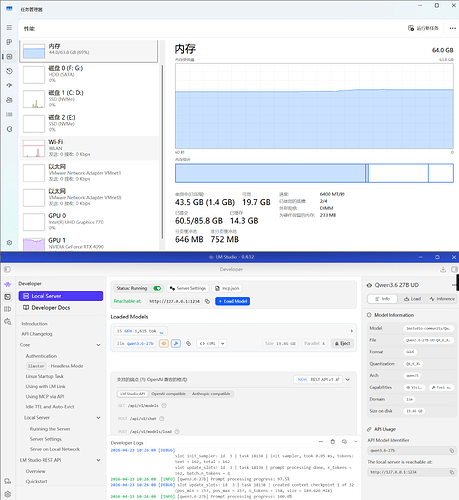
Task: Open the Developer view icon in LM Studio sidebar
Action: (8, 297)
